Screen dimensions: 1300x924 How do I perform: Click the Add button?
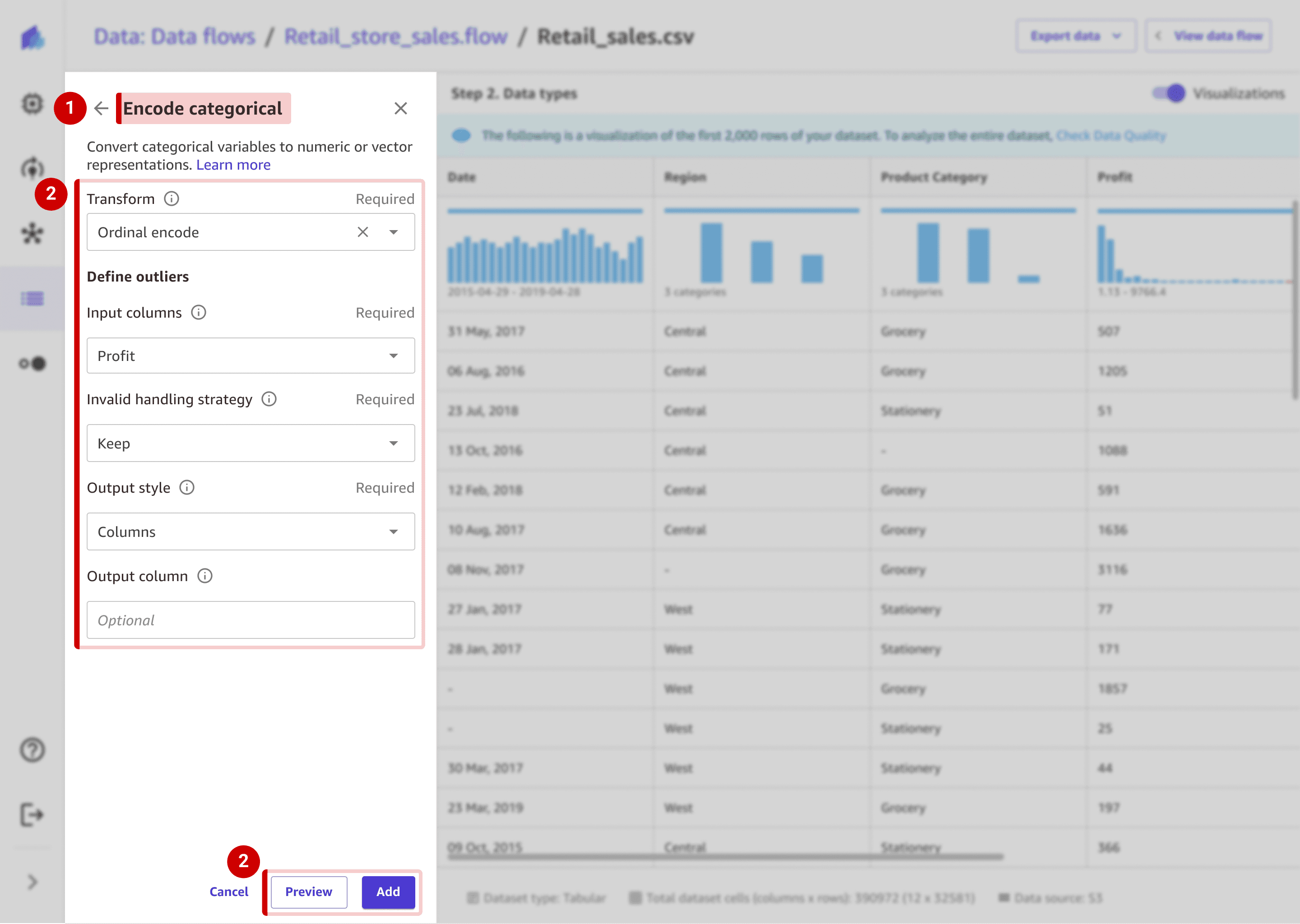pos(388,892)
